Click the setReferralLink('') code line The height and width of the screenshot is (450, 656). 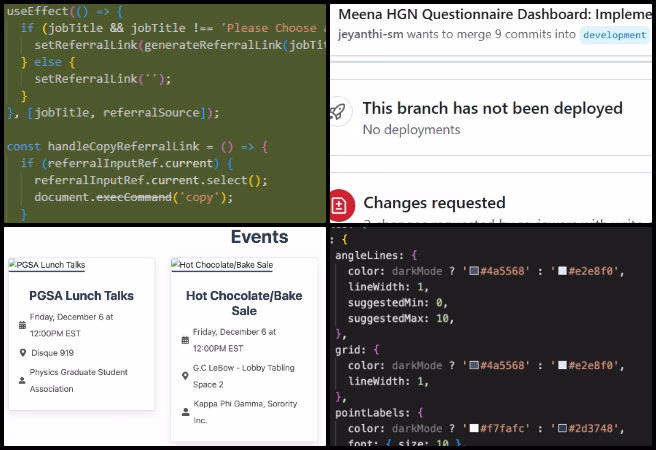[x=102, y=79]
